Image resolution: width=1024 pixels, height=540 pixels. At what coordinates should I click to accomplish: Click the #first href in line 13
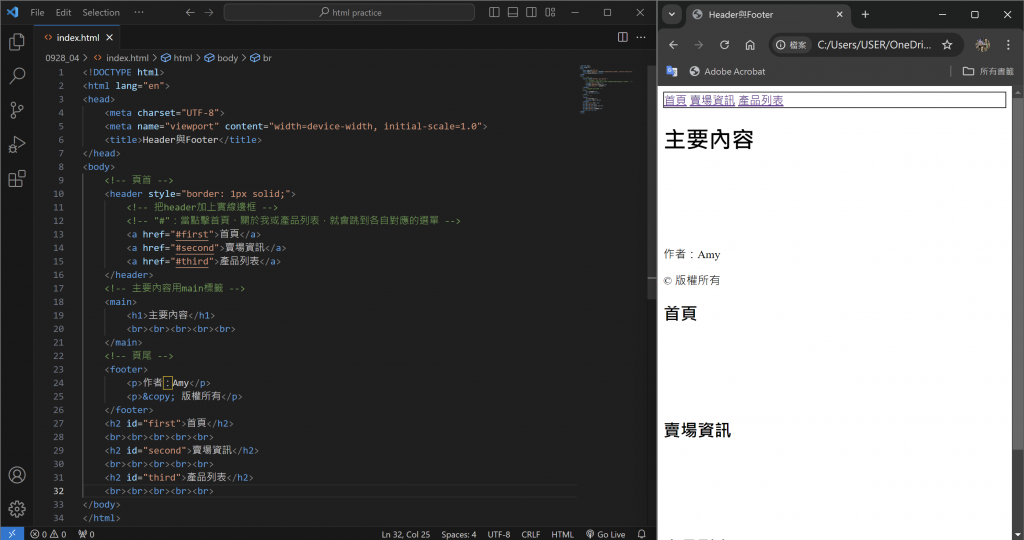192,234
